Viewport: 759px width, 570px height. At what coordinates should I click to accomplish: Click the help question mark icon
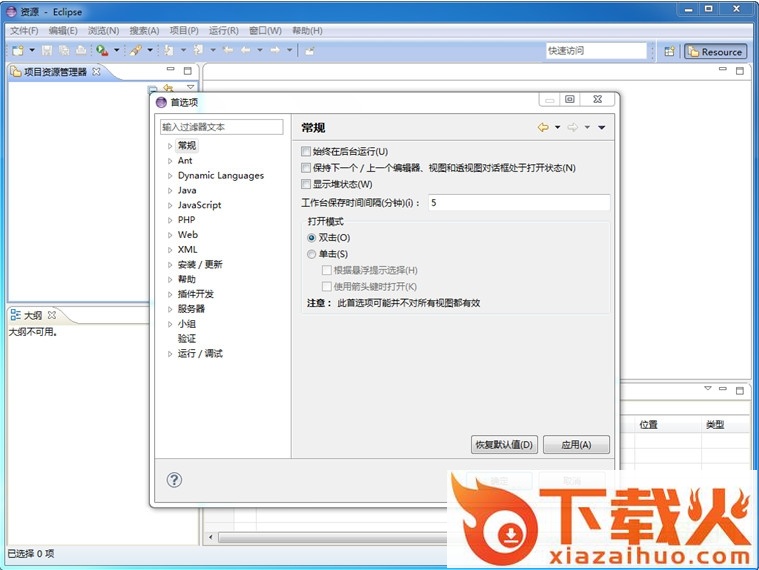tap(174, 480)
